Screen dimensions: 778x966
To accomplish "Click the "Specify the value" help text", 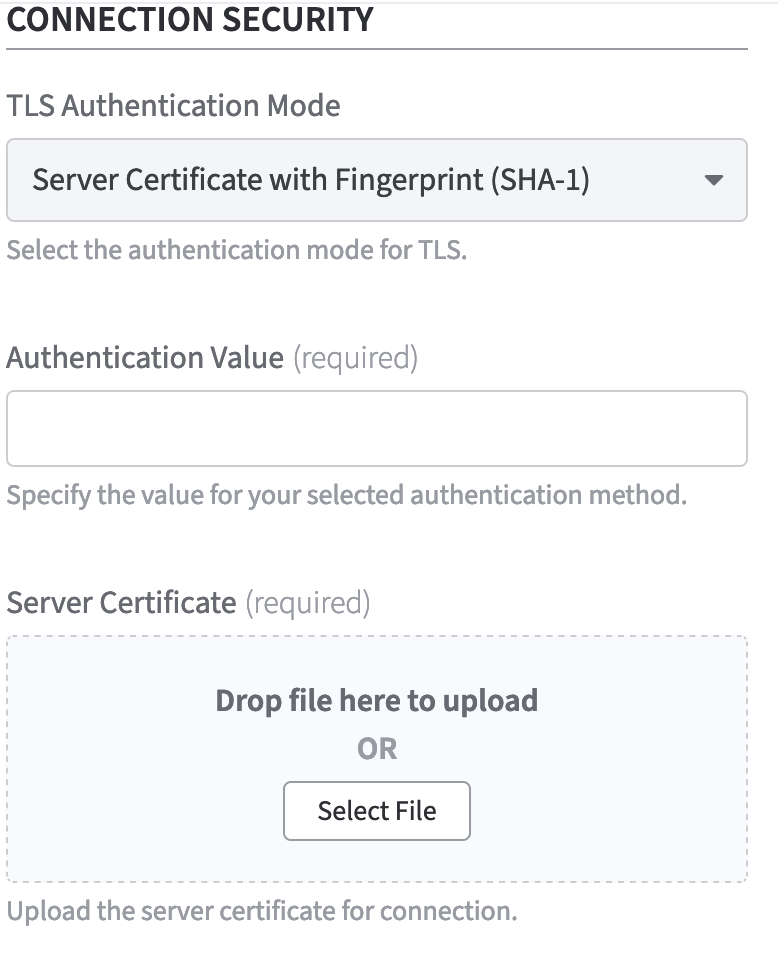I will [x=346, y=495].
